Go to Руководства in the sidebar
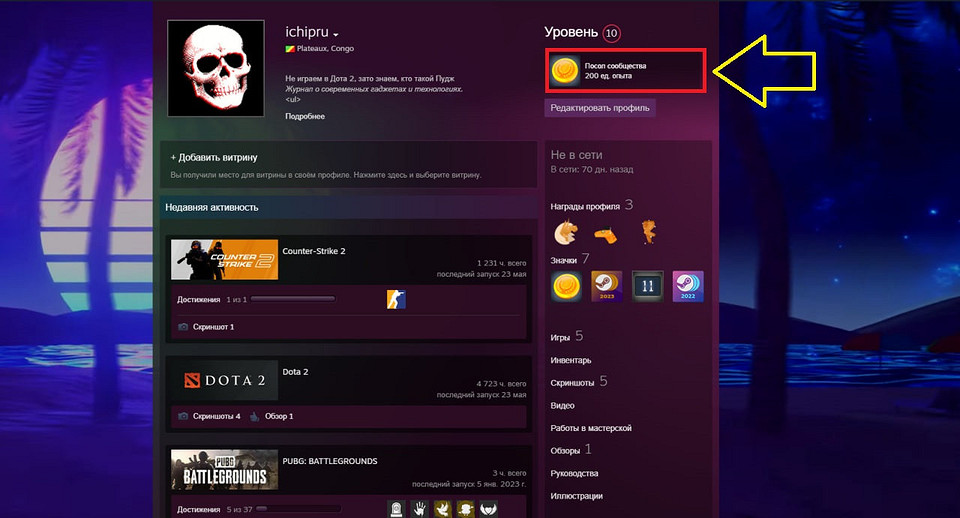Image resolution: width=960 pixels, height=518 pixels. (x=574, y=473)
